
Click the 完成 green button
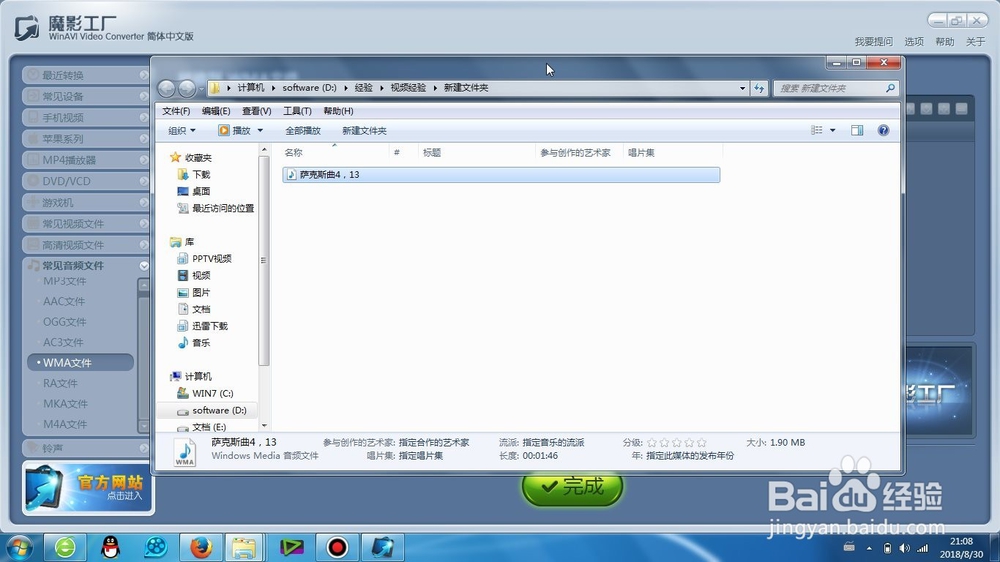point(572,489)
